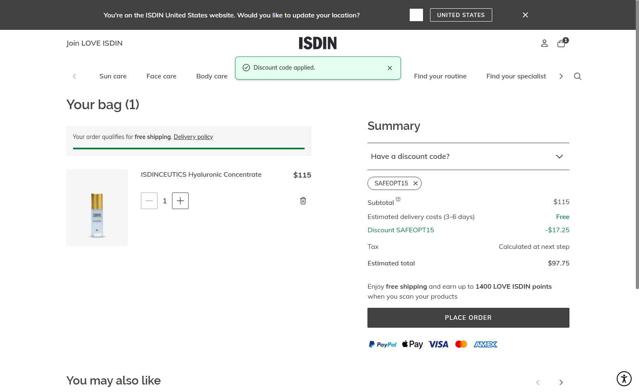Click the 'Calculated at next step' tax text
Image resolution: width=639 pixels, height=392 pixels.
tap(534, 247)
